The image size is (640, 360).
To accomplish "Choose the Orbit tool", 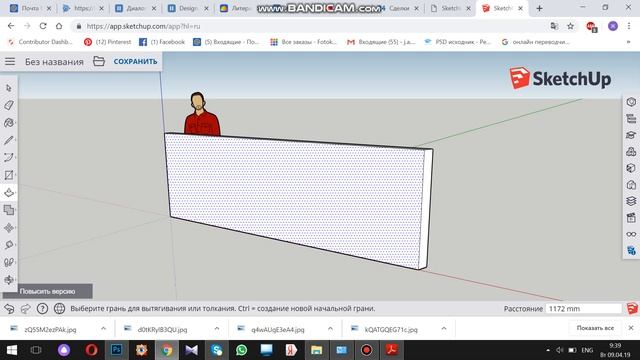I will 9,280.
